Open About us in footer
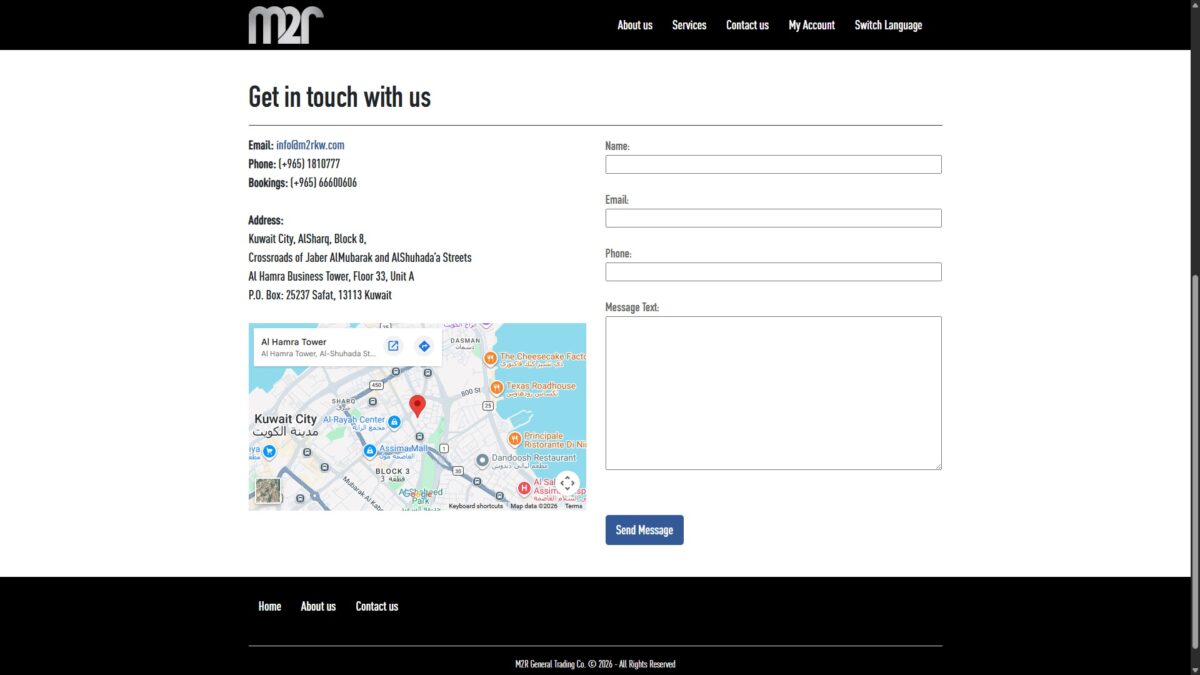 [318, 606]
